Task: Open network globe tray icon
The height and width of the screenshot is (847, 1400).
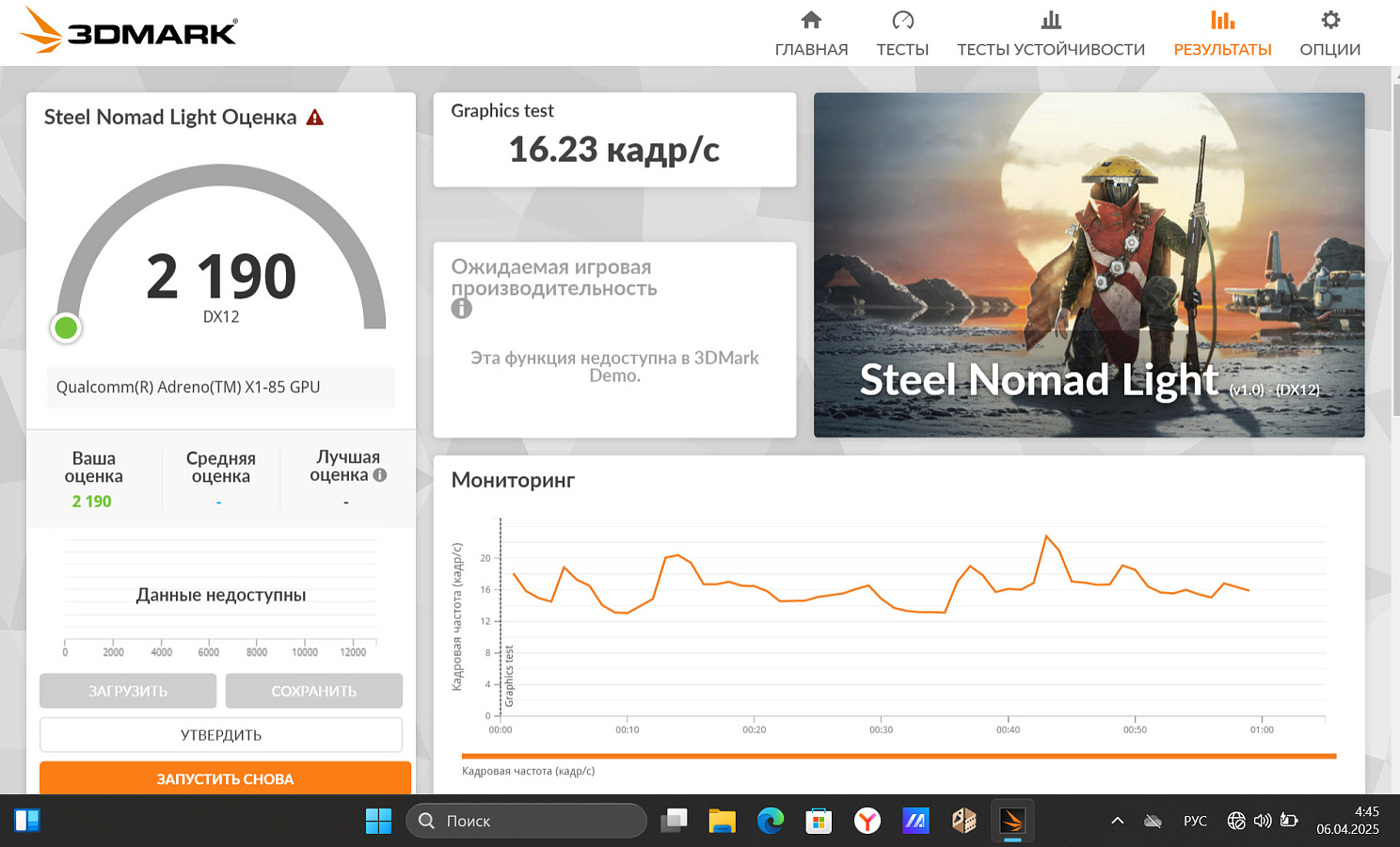Action: (1236, 821)
